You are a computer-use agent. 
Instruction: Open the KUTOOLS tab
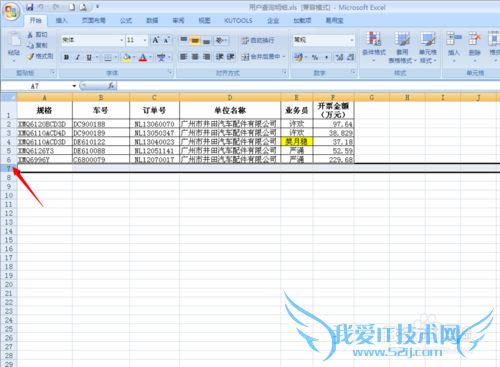tap(238, 21)
